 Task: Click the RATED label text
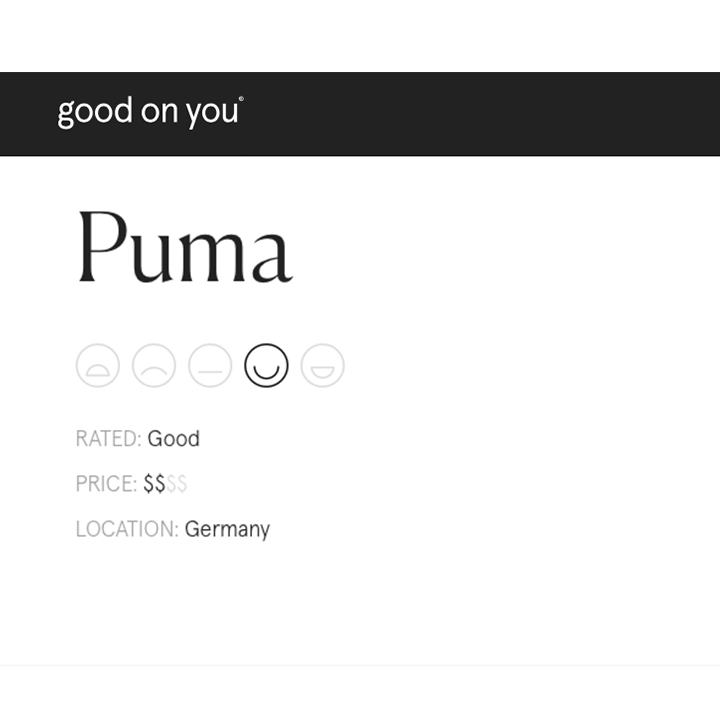pos(108,439)
